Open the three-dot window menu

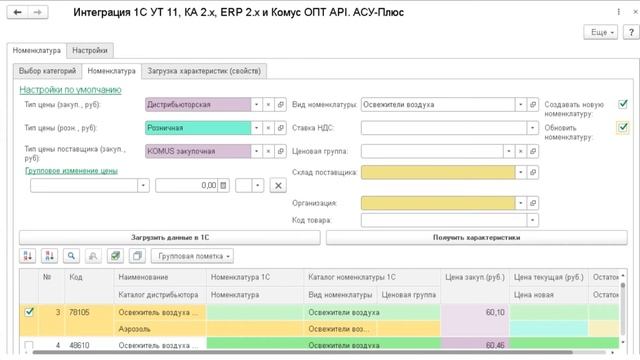619,12
